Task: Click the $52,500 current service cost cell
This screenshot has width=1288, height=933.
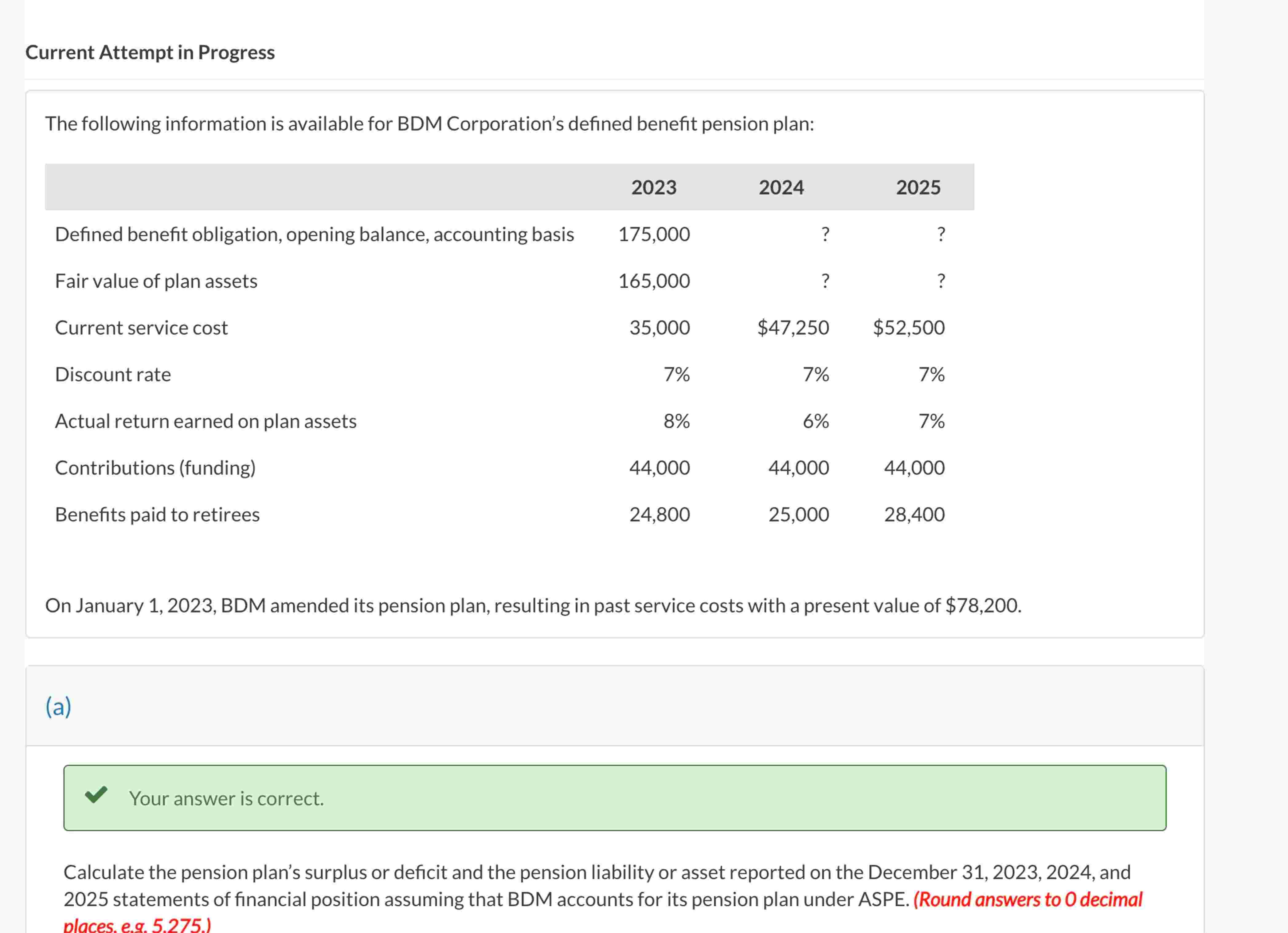Action: coord(909,327)
